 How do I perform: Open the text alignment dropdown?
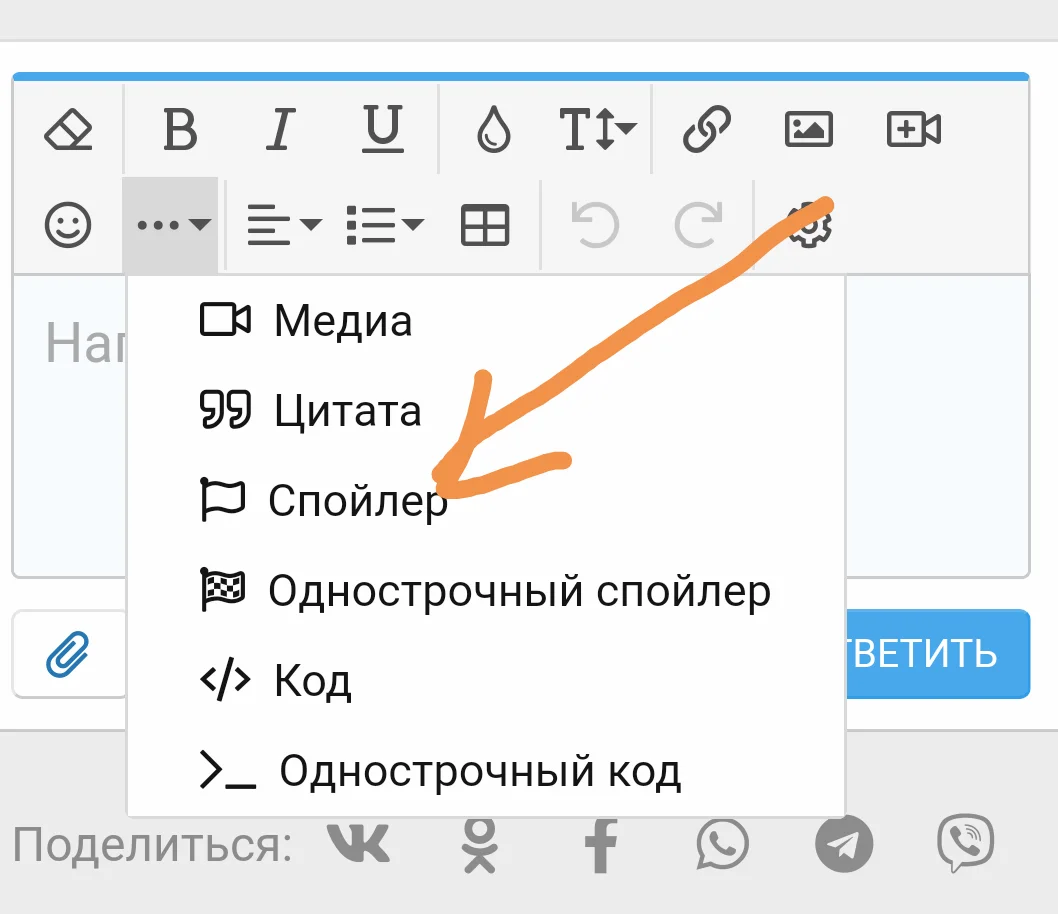[x=281, y=224]
